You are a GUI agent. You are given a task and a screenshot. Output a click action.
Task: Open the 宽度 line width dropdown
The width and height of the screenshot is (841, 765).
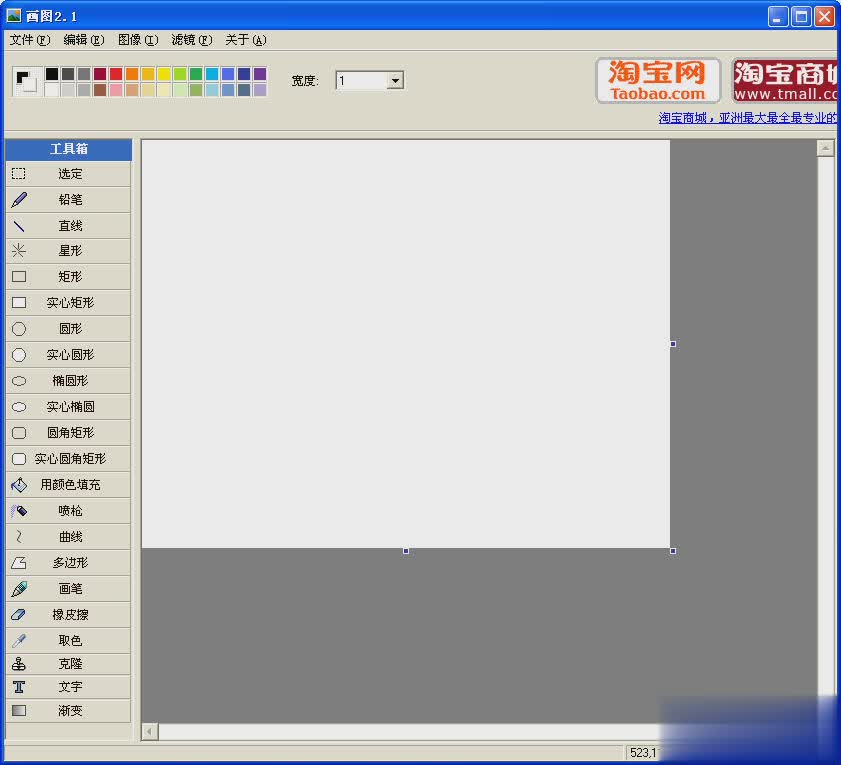(x=395, y=80)
